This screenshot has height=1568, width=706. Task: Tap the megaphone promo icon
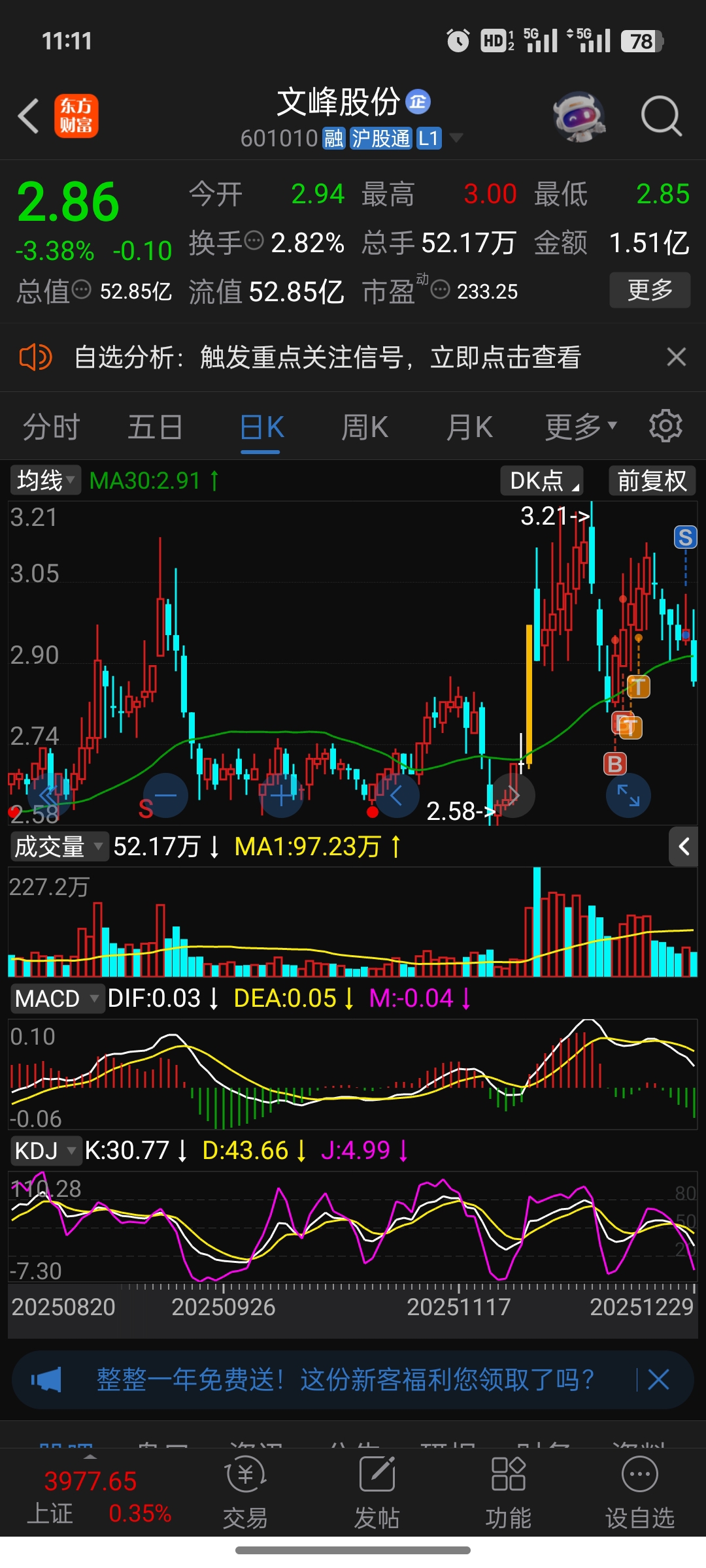[x=46, y=1380]
